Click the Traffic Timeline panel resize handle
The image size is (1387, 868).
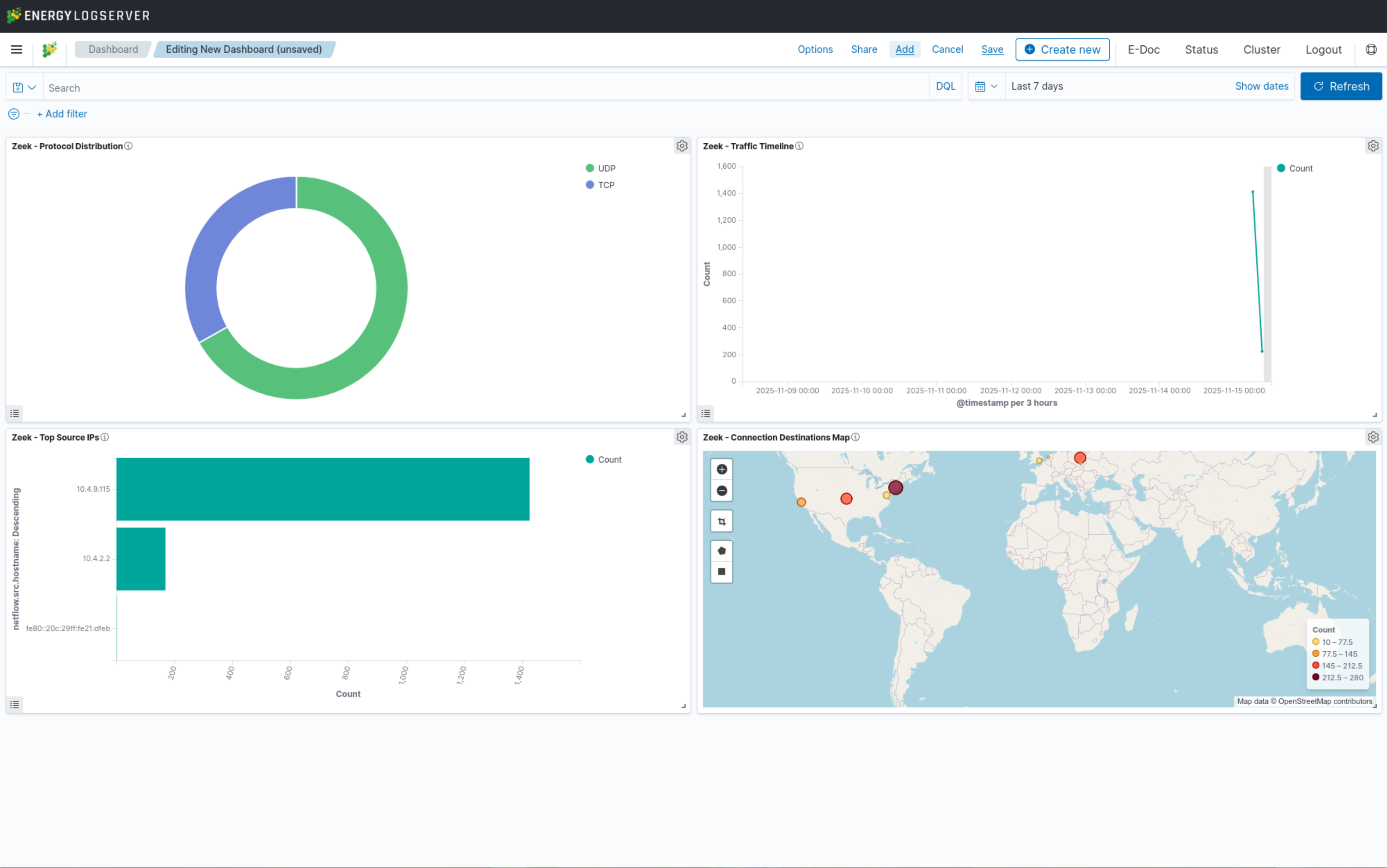click(1375, 415)
